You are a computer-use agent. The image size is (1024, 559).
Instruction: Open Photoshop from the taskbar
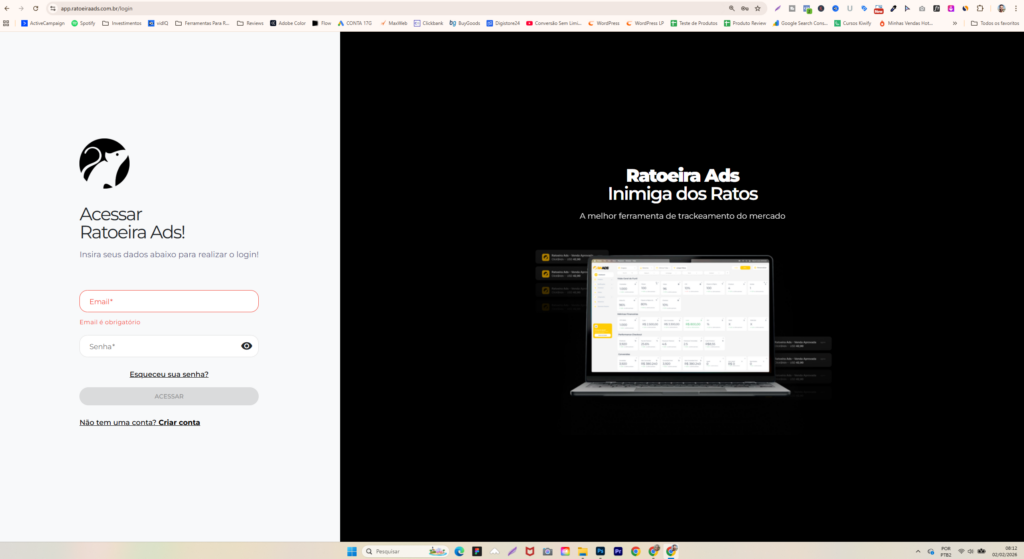click(x=600, y=551)
